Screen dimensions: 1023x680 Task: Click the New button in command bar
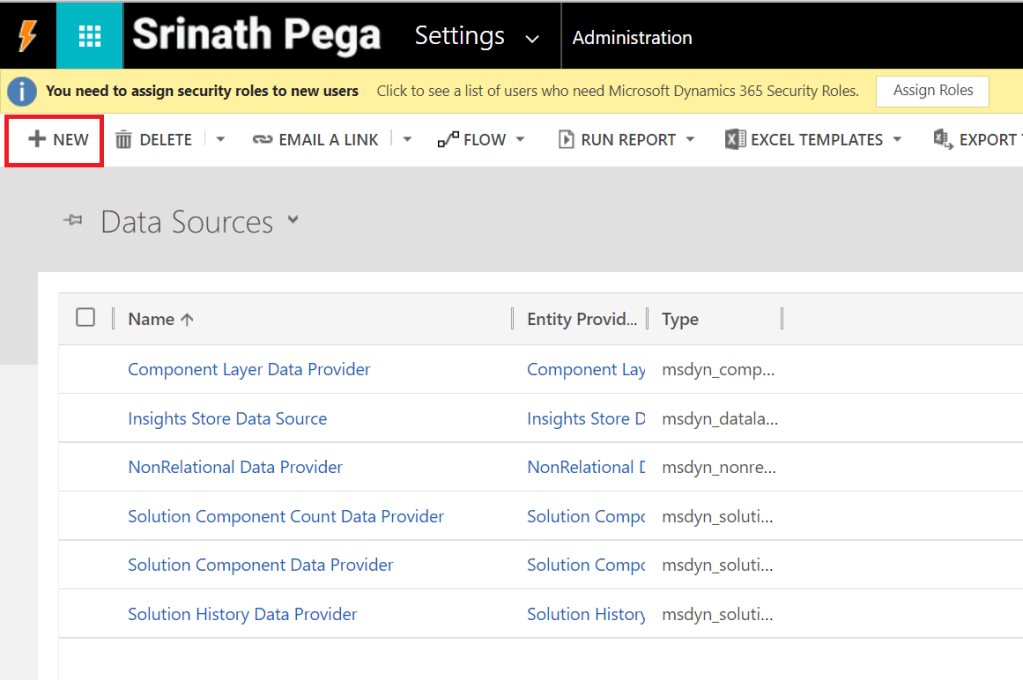(55, 140)
